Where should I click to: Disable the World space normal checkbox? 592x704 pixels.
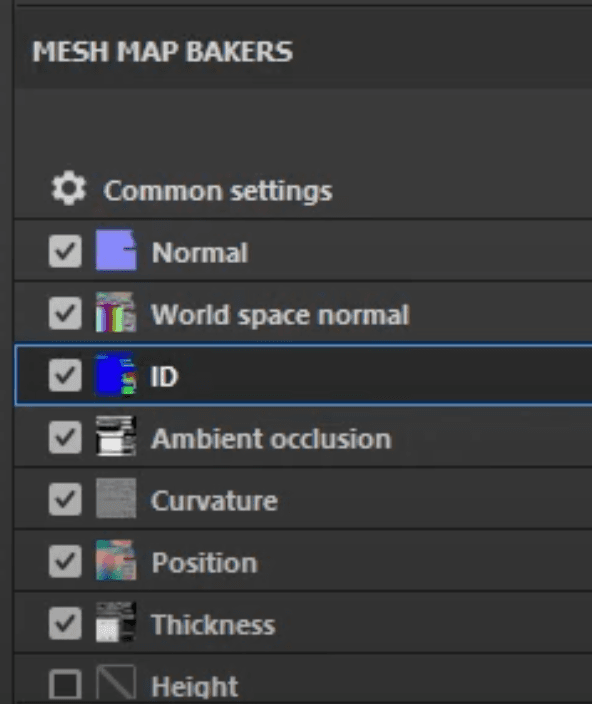[x=65, y=313]
